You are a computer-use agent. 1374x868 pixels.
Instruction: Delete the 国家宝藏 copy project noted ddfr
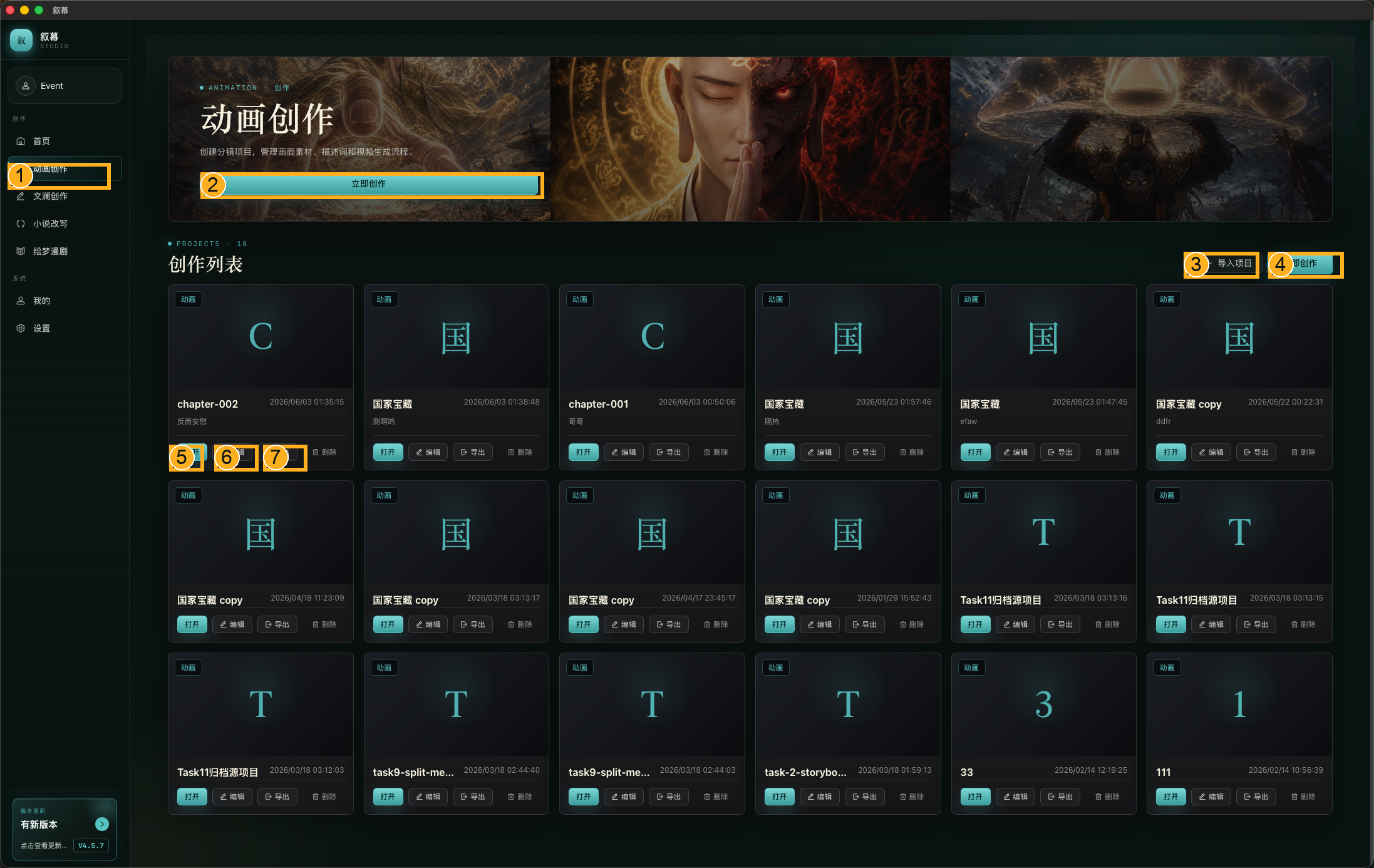[1304, 452]
